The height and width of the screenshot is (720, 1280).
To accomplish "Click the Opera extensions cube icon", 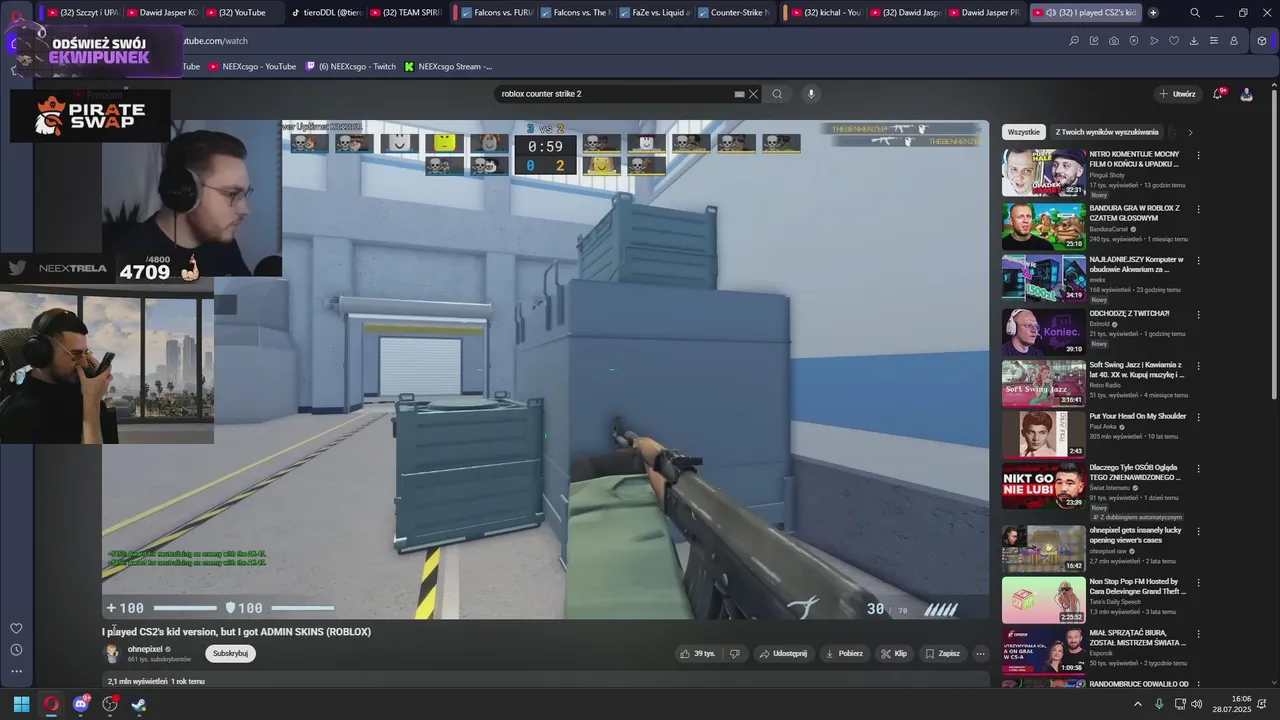I will tap(1262, 41).
